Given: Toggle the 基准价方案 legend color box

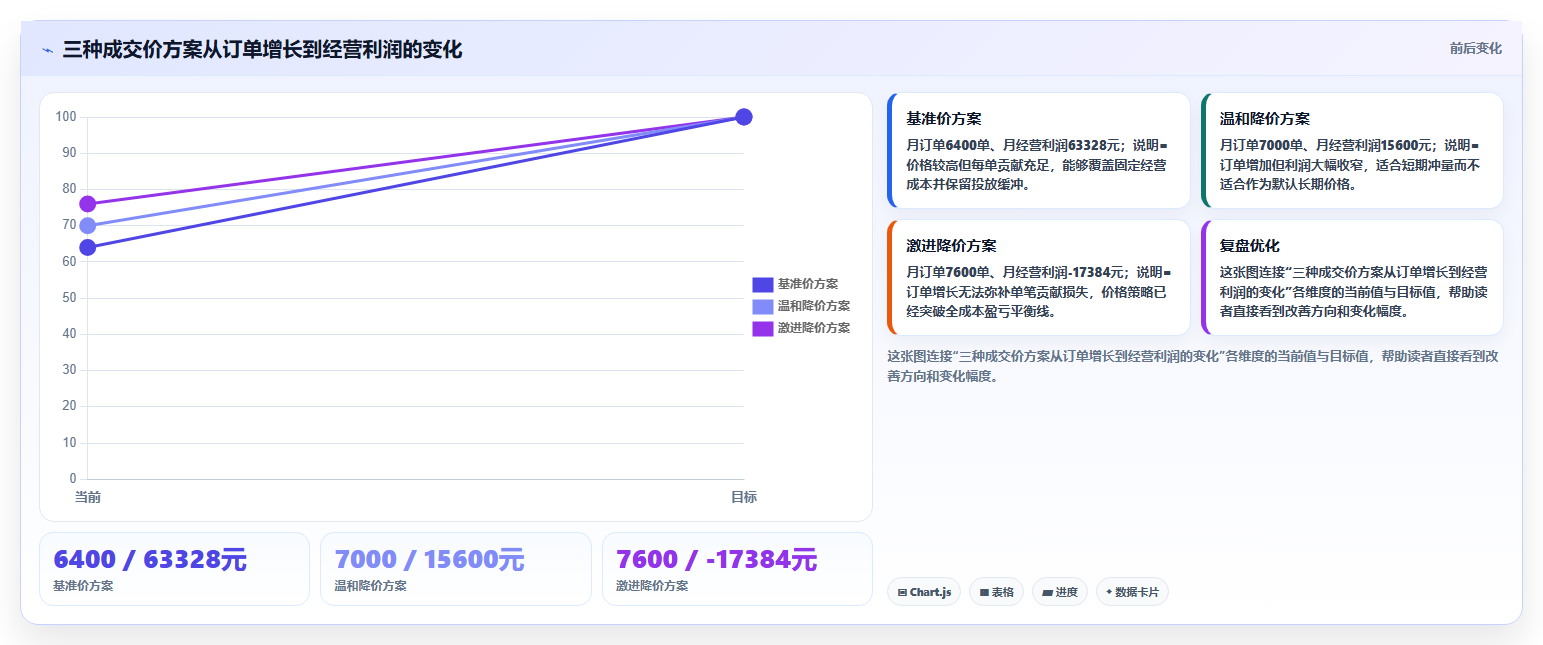Looking at the screenshot, I should tap(763, 284).
